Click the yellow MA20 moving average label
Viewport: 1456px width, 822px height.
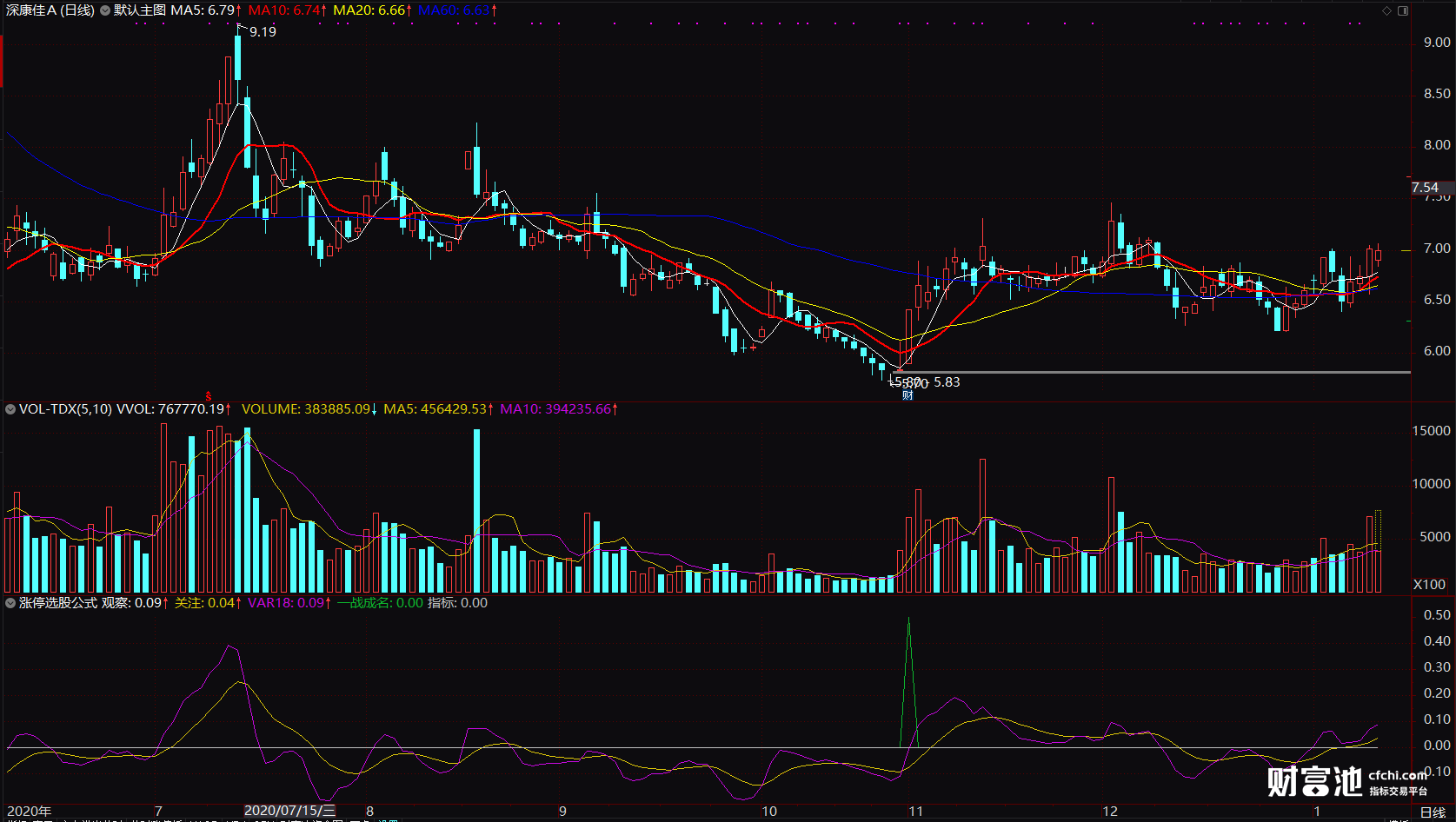pos(372,10)
